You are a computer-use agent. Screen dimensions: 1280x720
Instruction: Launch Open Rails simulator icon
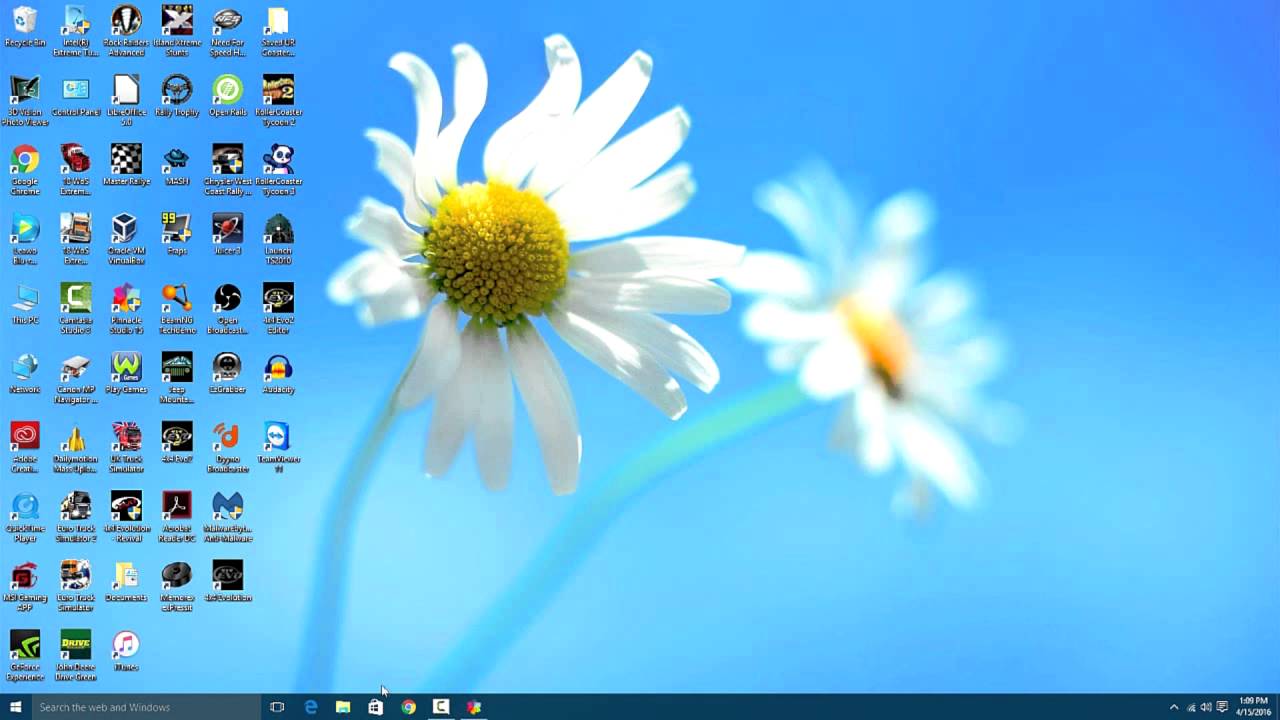tap(228, 96)
